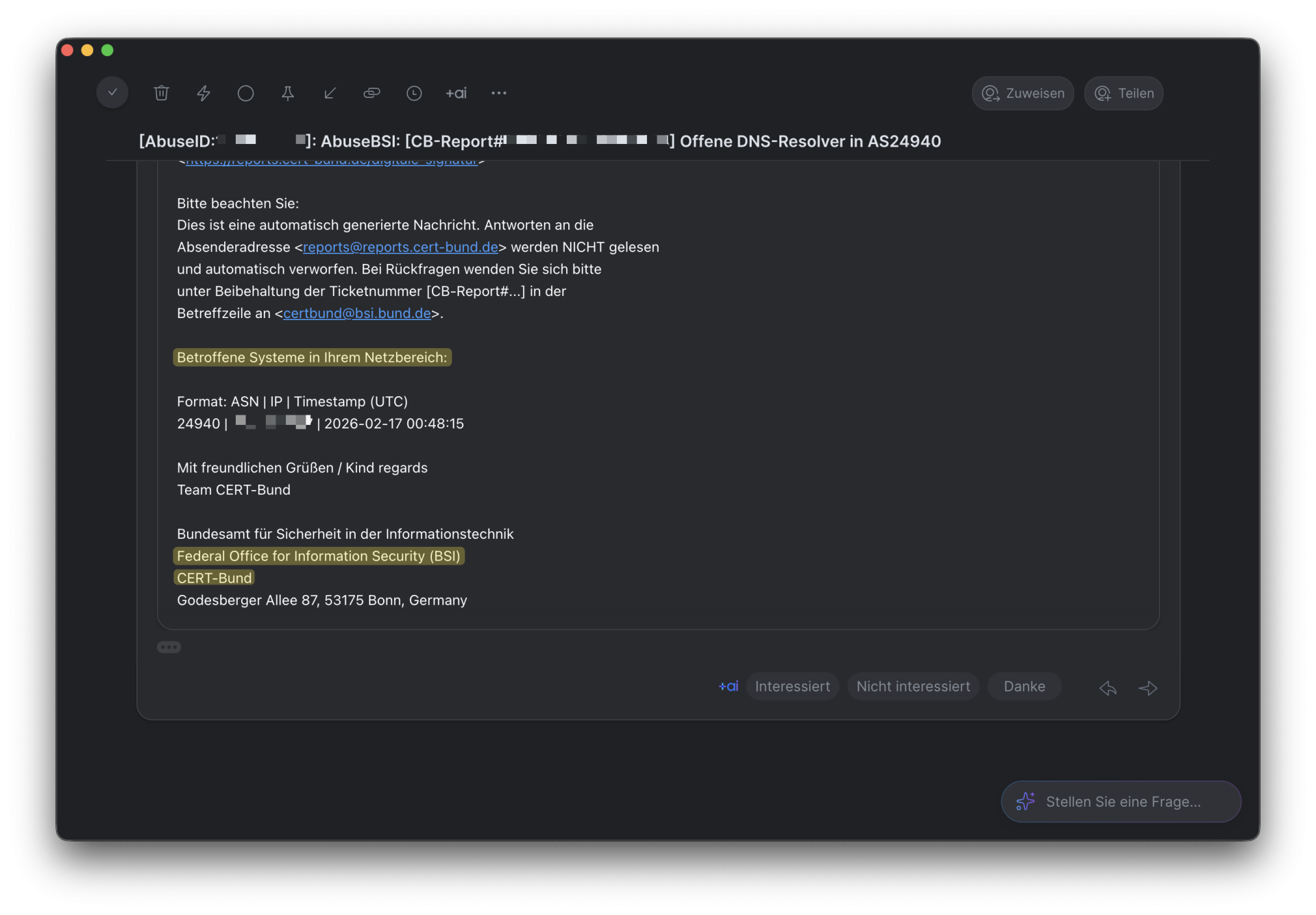Open +ai assistant in toolbar

[x=456, y=93]
